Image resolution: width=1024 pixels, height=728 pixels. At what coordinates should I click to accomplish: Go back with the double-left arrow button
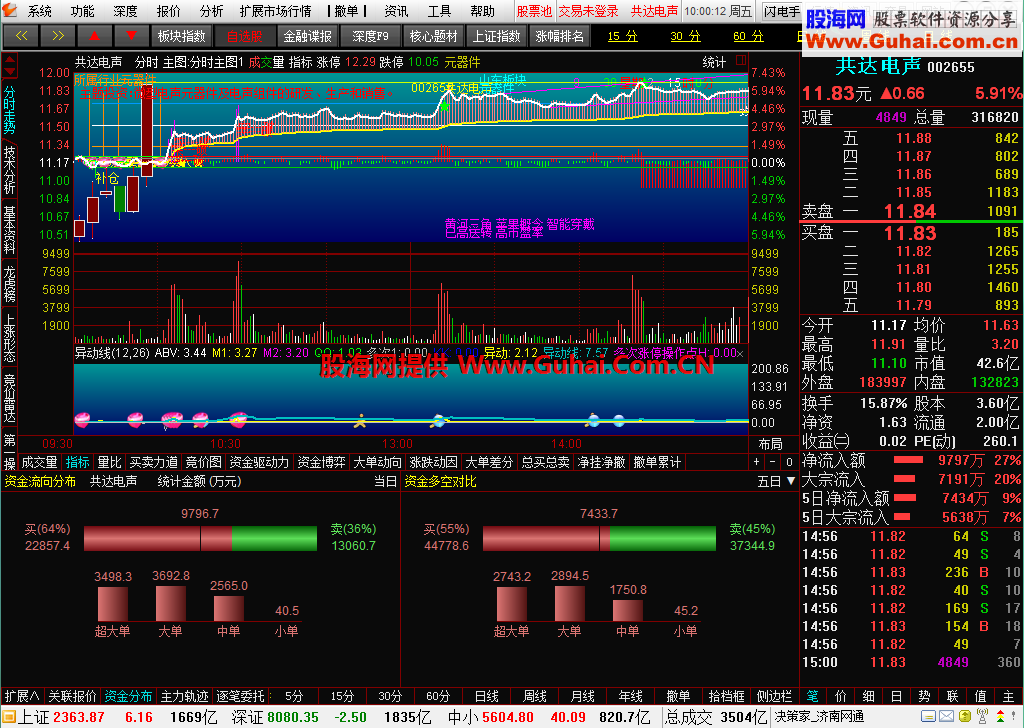click(x=22, y=36)
